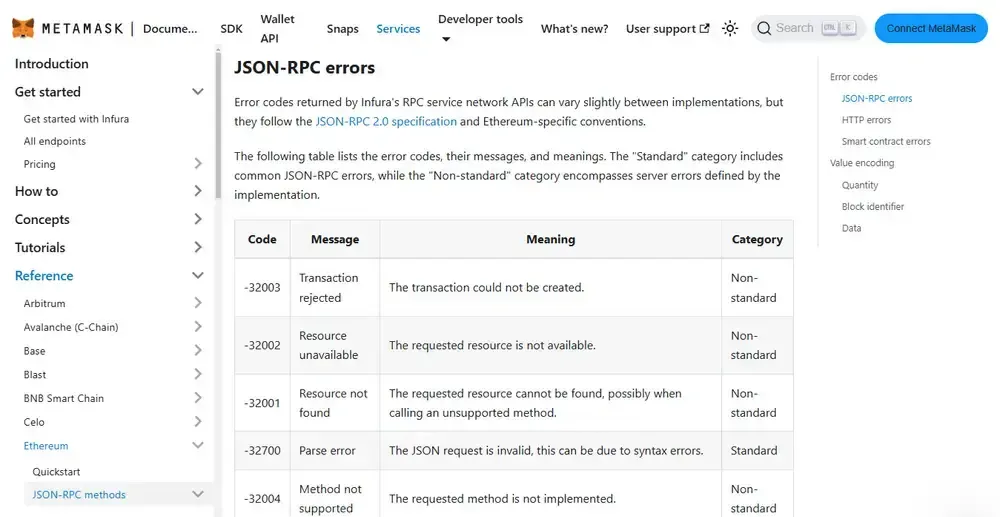Viewport: 1000px width, 517px height.
Task: Collapse the Get started section chevron
Action: coord(198,92)
